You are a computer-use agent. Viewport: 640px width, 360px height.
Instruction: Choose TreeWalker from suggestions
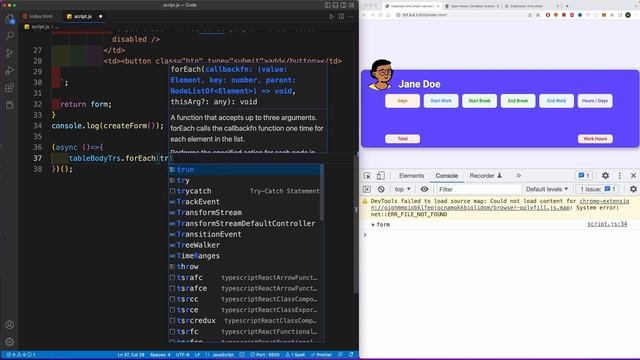(x=245, y=245)
